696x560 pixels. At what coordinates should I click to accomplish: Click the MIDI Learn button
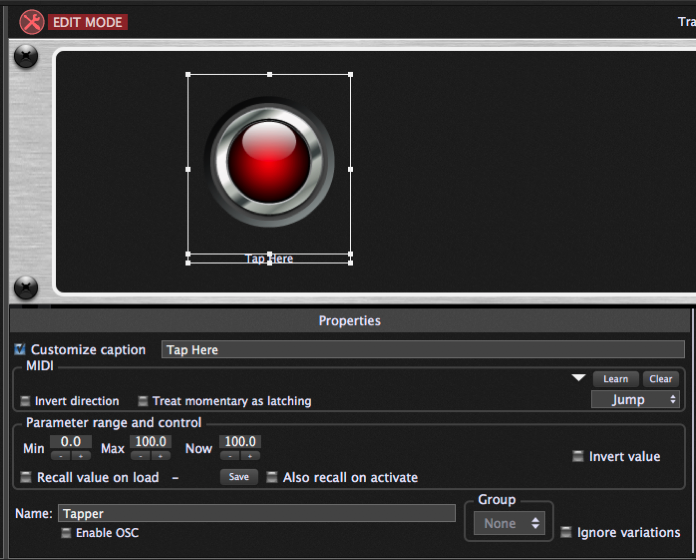(x=616, y=379)
